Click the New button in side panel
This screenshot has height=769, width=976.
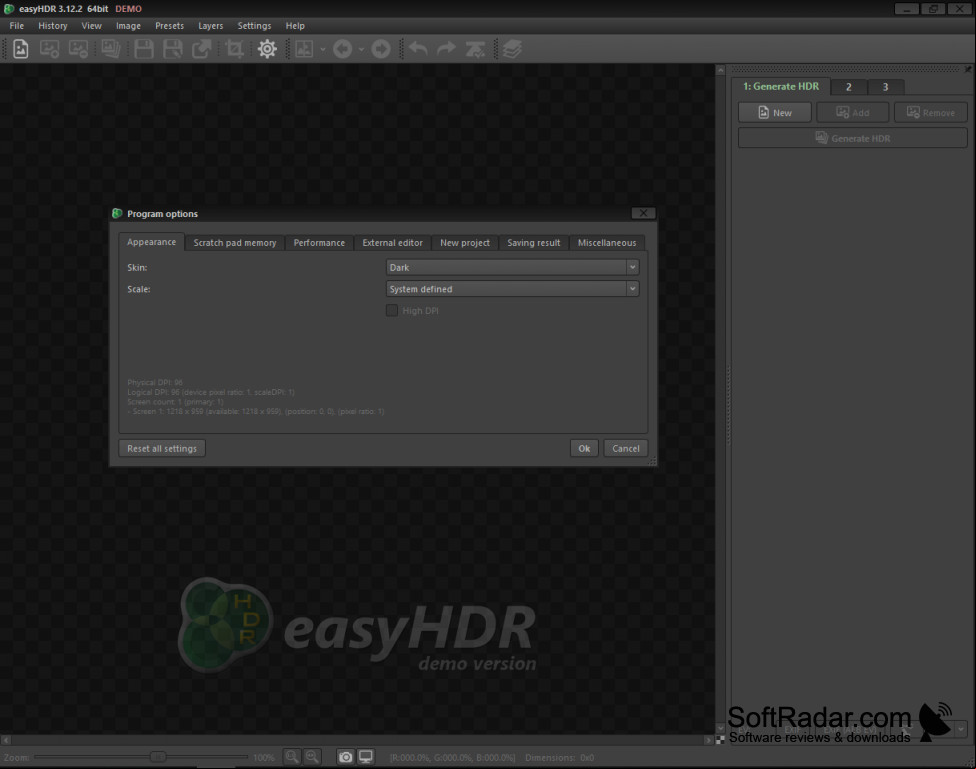coord(775,113)
